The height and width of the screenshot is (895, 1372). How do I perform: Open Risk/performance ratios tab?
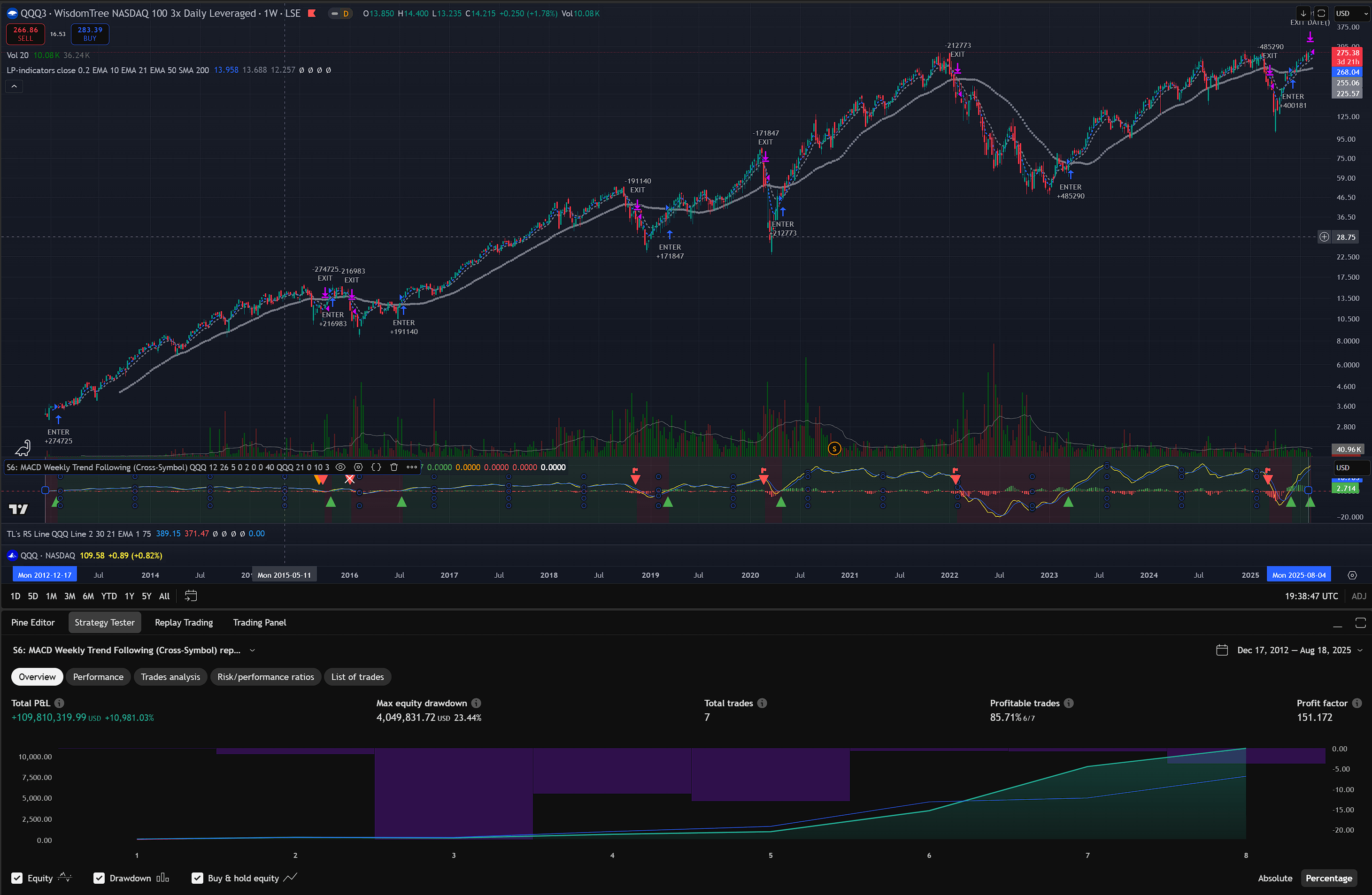coord(266,677)
